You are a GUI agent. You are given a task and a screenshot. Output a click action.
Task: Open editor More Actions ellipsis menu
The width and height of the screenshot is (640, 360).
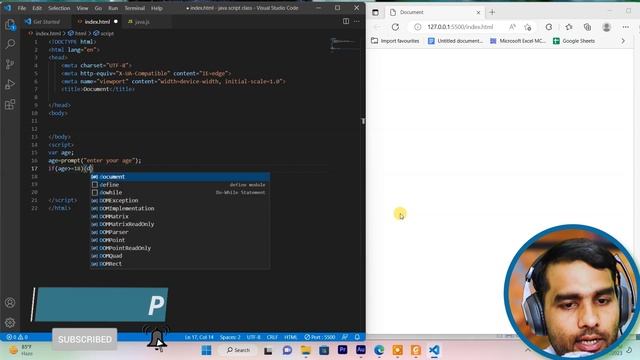(x=357, y=21)
